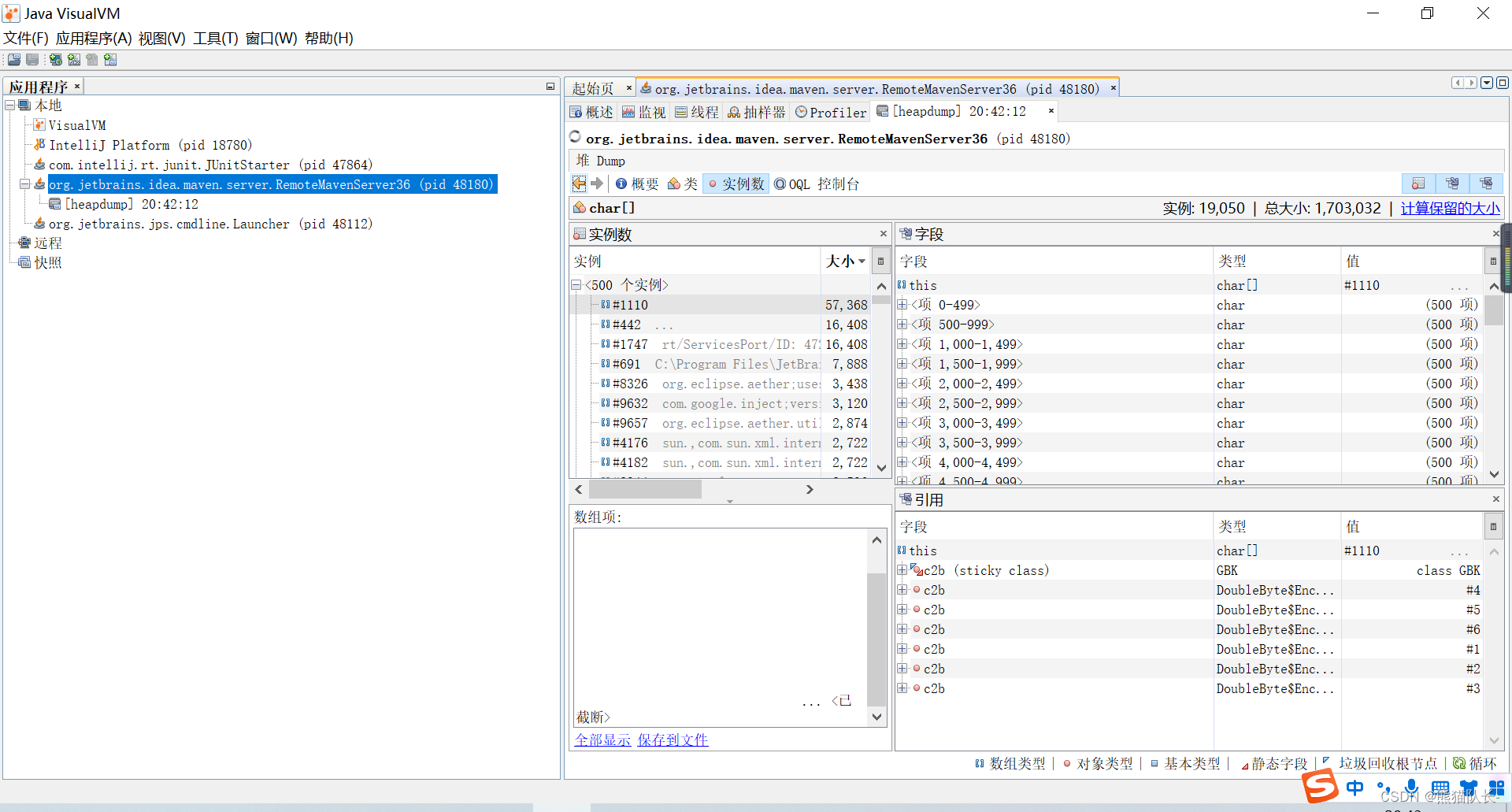Close the 引用 panel

1495,499
